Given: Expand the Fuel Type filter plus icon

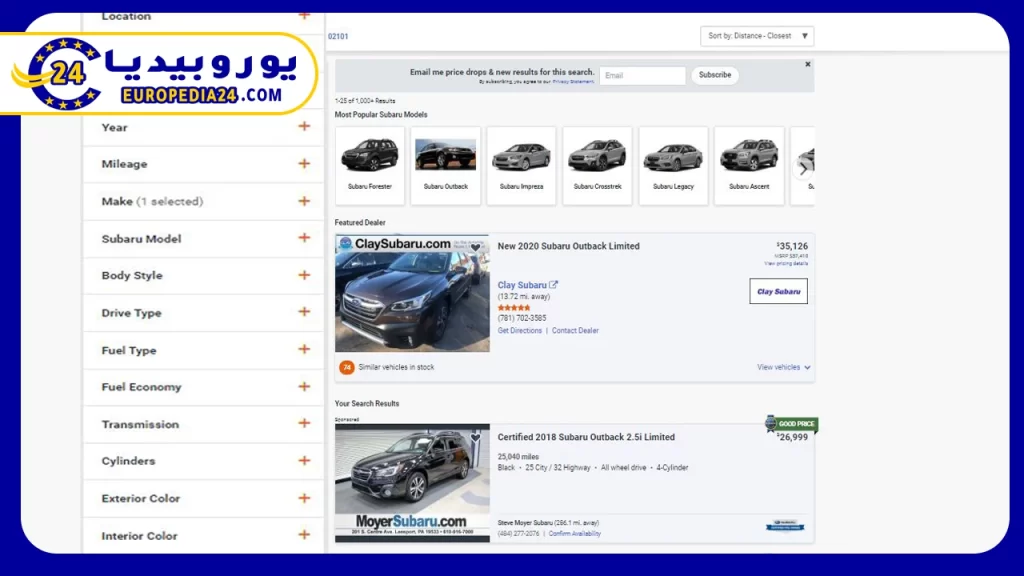Looking at the screenshot, I should pos(304,349).
